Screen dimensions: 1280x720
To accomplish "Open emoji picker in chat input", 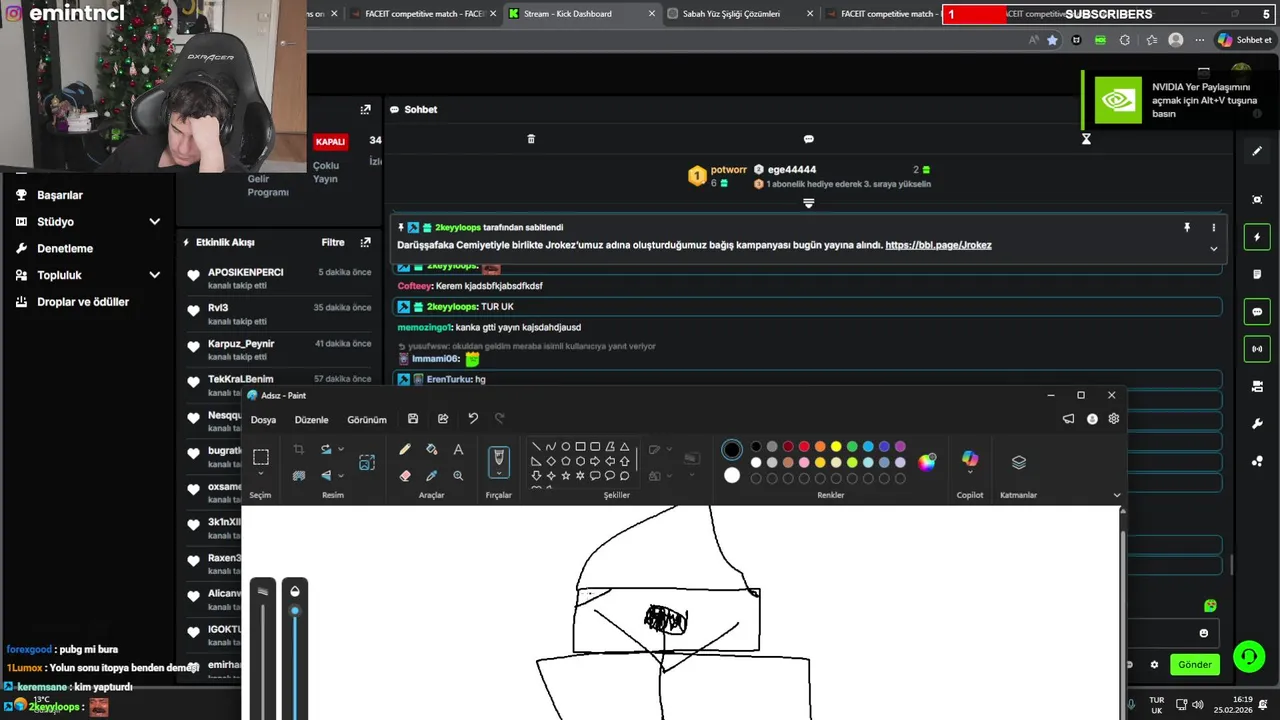I will pyautogui.click(x=1204, y=633).
